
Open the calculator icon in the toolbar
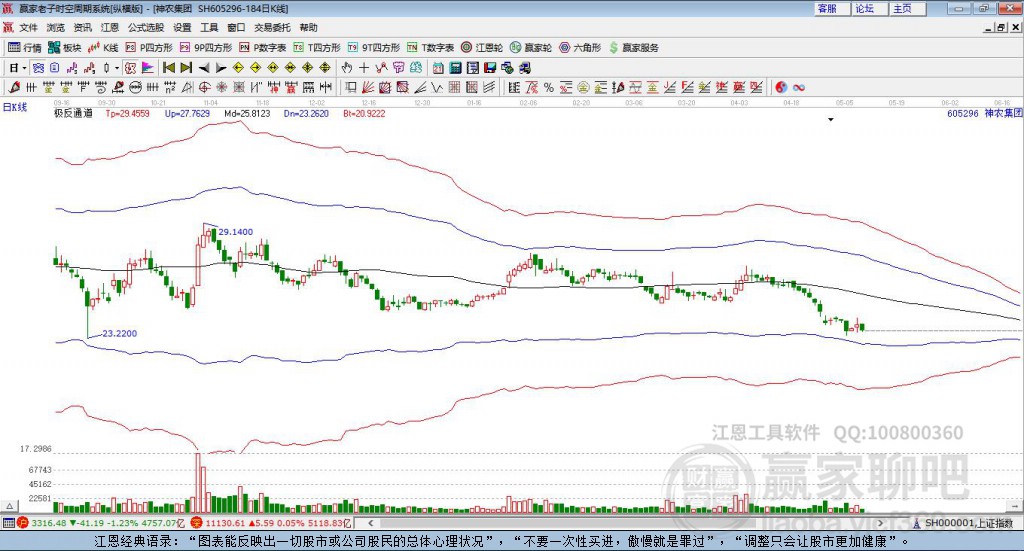coord(456,68)
